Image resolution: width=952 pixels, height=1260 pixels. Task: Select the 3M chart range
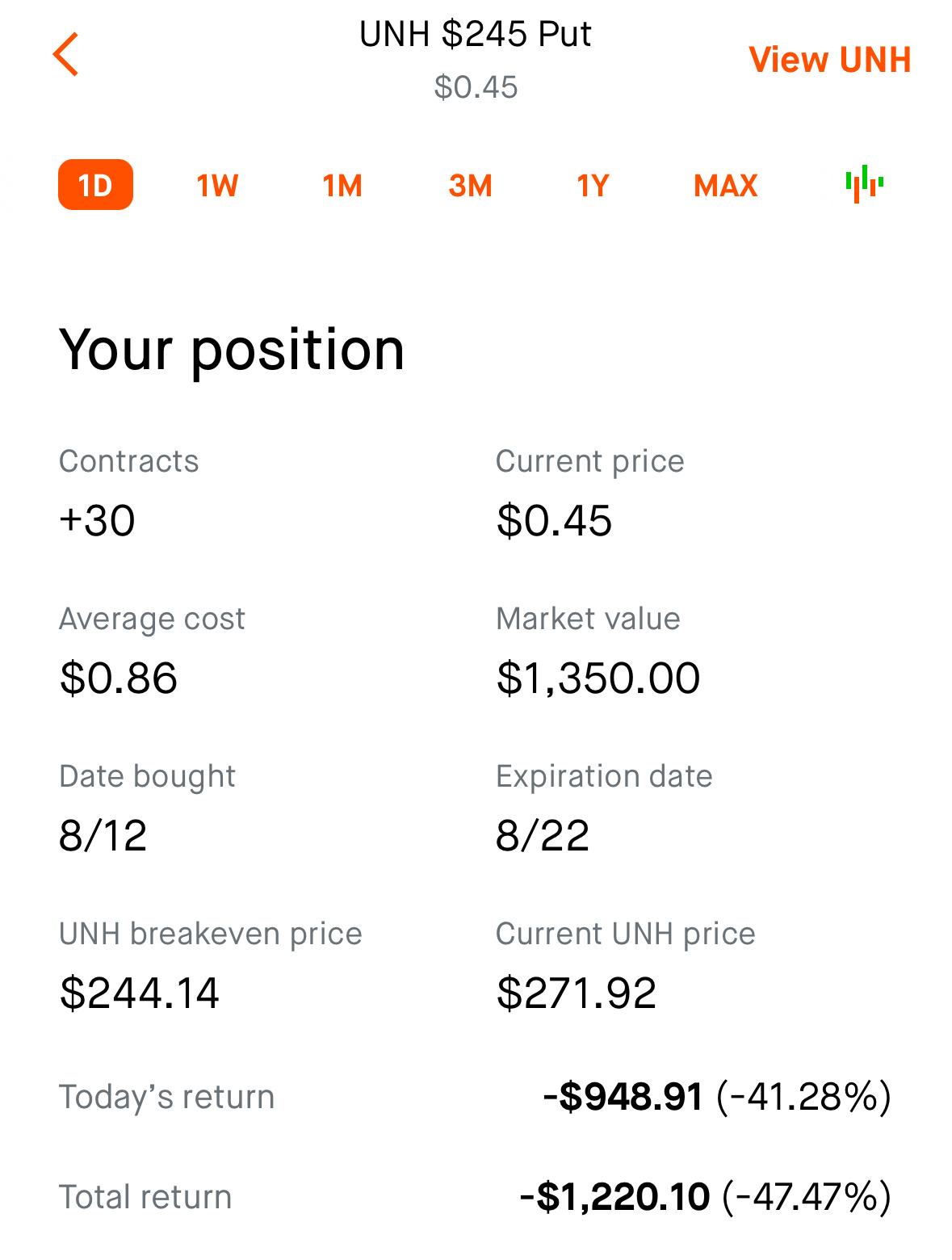point(470,186)
